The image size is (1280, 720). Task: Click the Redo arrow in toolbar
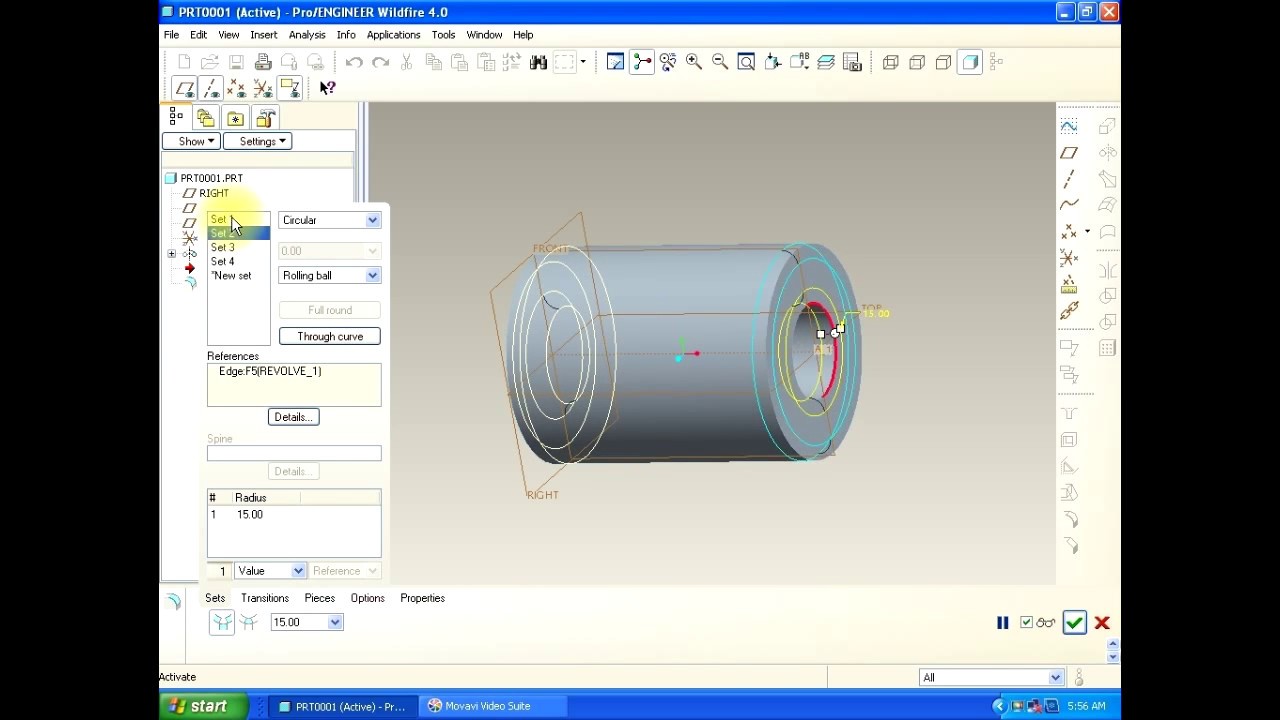point(380,62)
